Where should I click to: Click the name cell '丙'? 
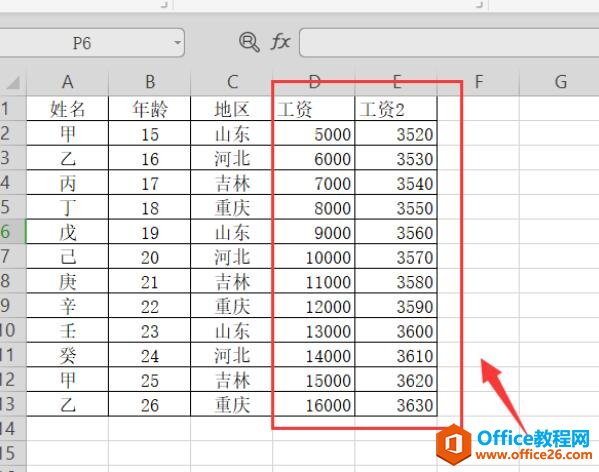tap(68, 183)
